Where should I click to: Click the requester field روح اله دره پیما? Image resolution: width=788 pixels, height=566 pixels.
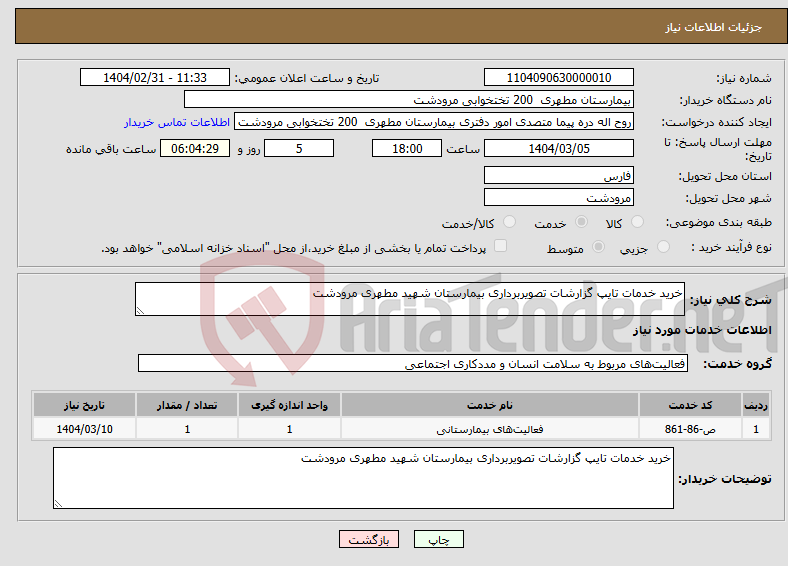pos(434,122)
